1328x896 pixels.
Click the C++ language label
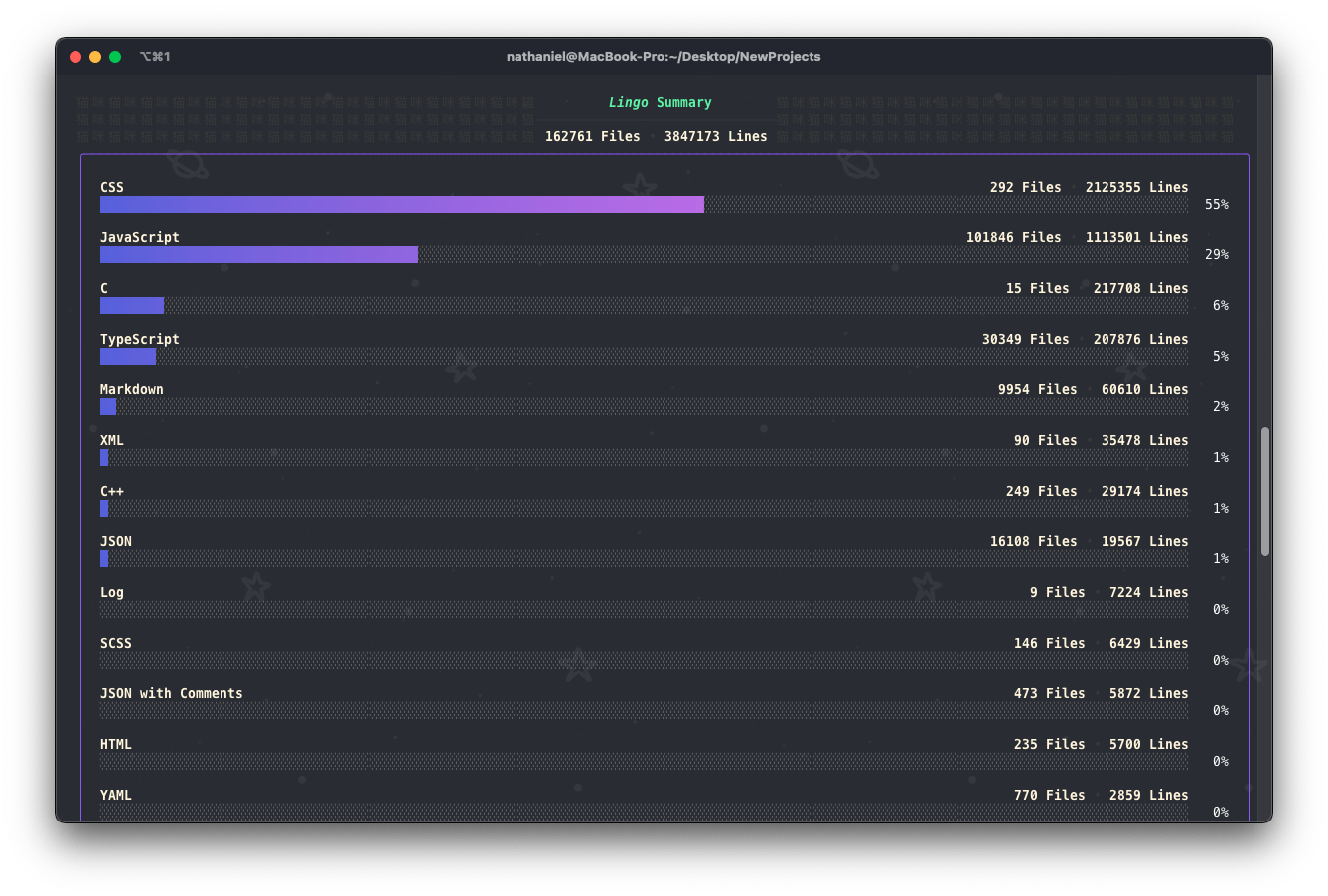(x=110, y=491)
